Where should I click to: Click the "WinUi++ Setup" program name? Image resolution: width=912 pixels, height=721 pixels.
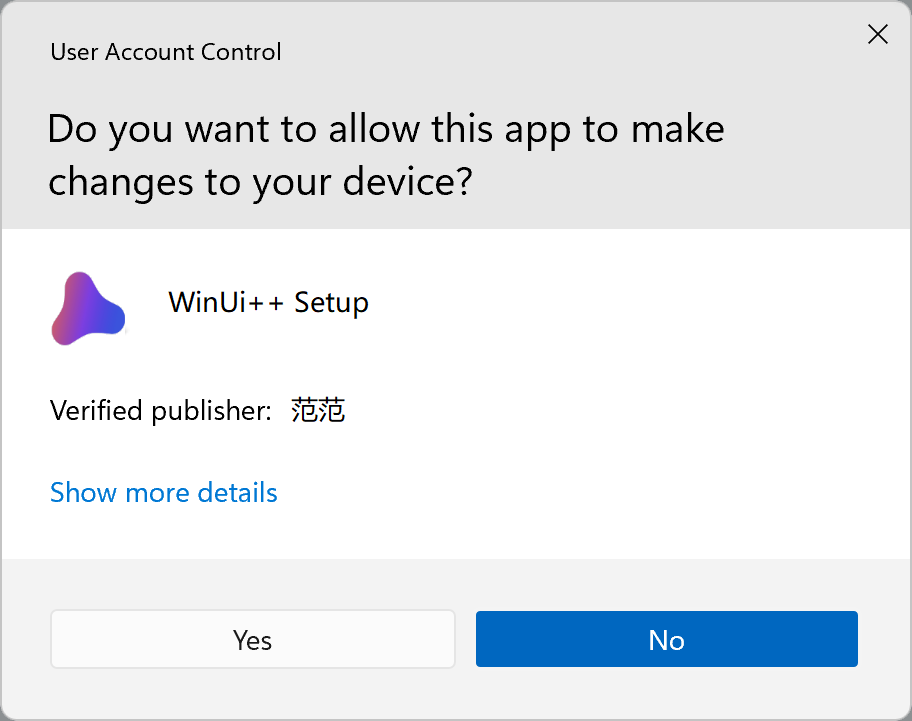point(268,302)
